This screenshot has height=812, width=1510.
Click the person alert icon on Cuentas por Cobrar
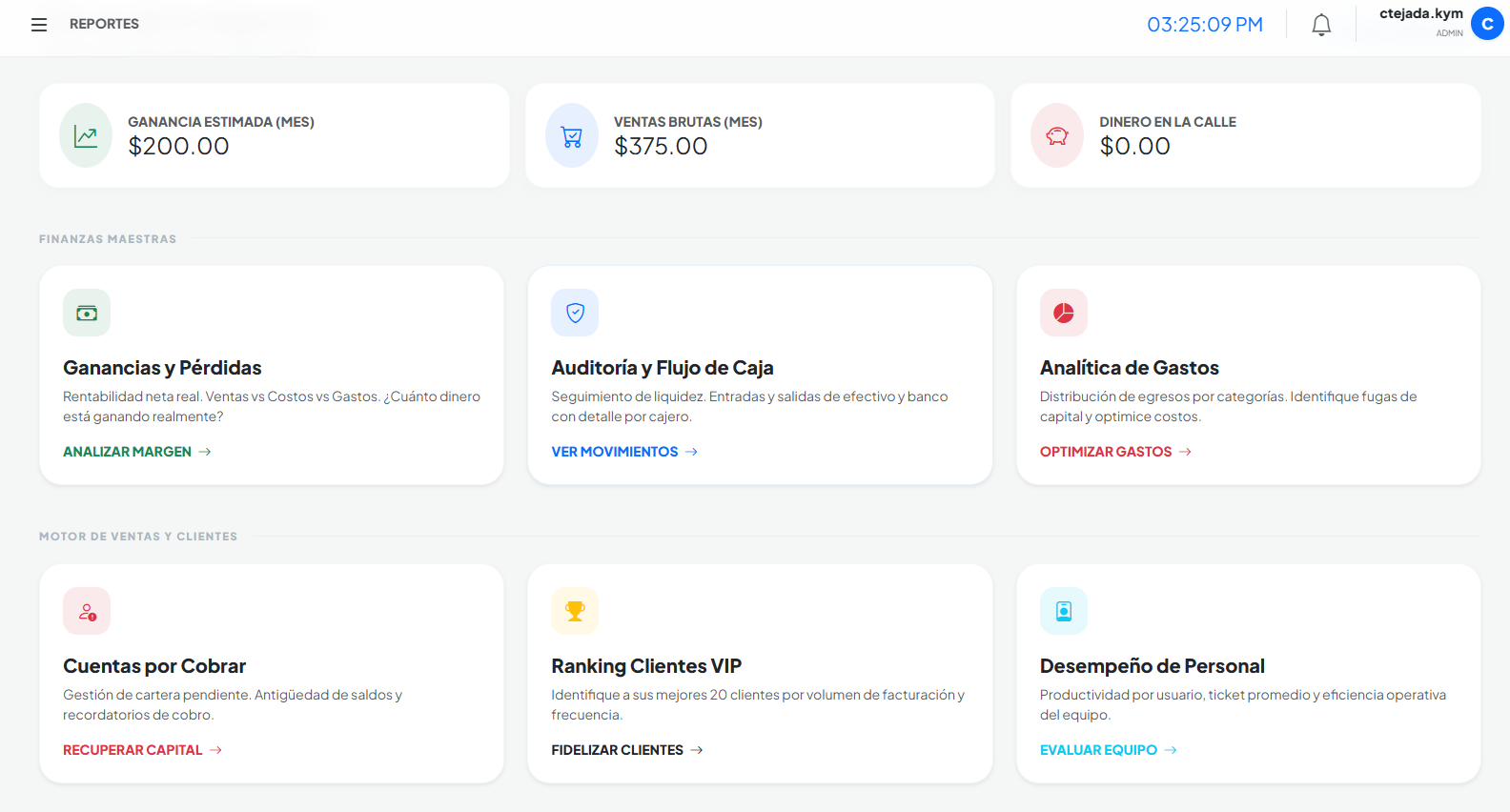click(x=86, y=611)
